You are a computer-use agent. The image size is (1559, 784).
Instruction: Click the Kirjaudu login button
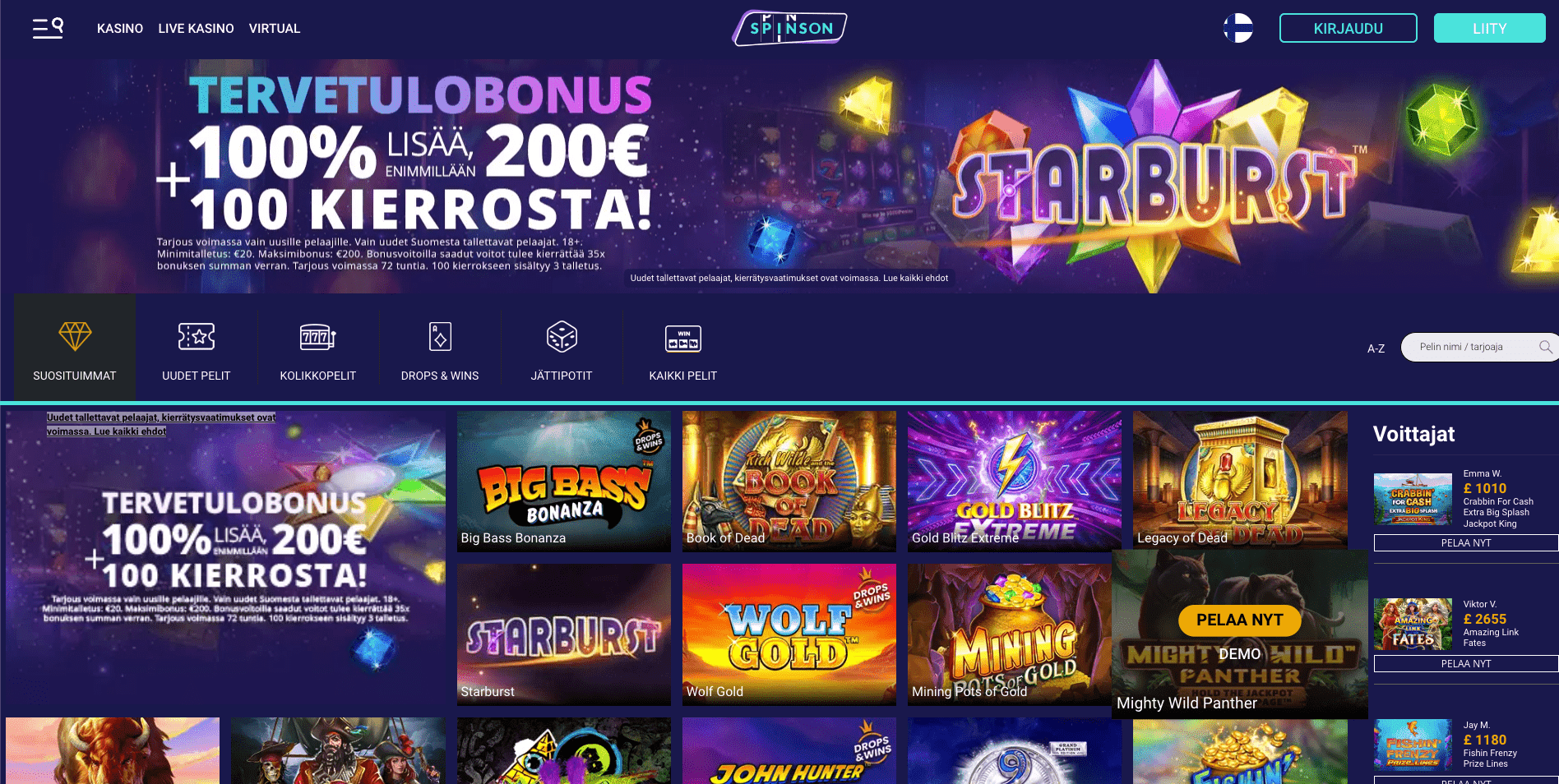point(1349,28)
